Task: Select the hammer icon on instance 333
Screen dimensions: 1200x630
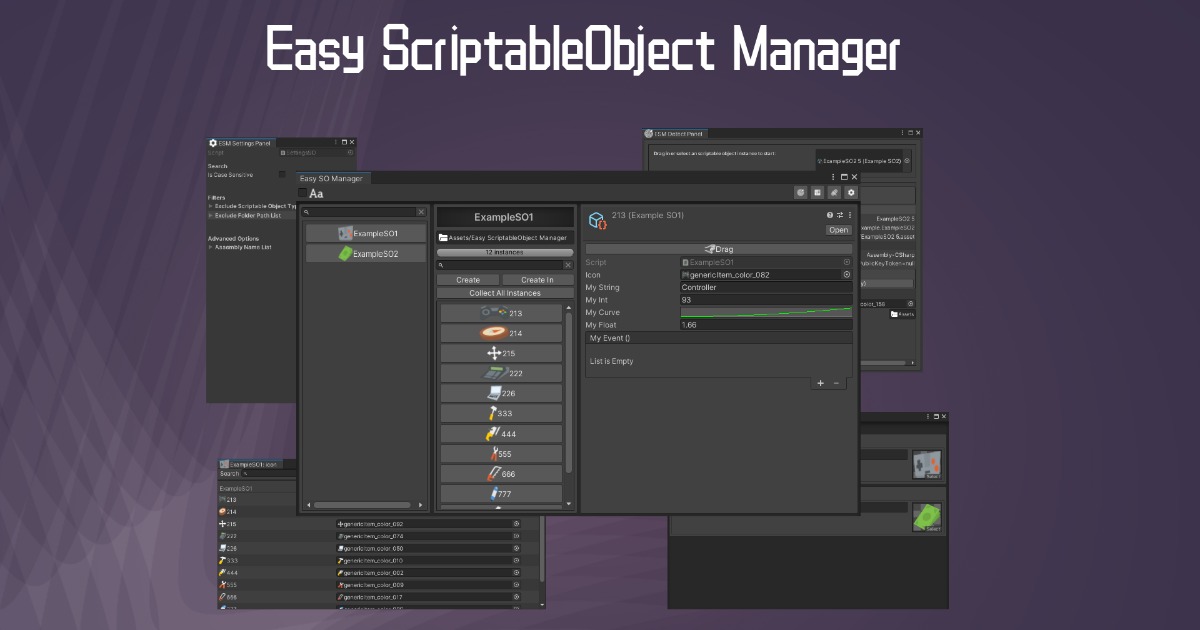Action: 491,412
